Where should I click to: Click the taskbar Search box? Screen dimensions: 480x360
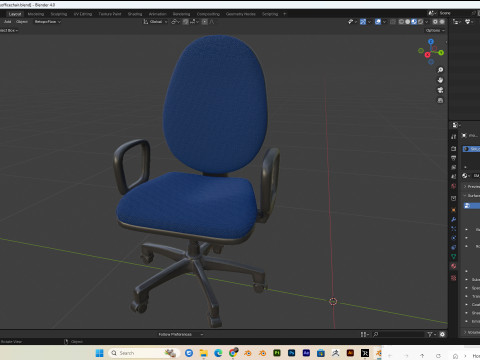pos(143,353)
